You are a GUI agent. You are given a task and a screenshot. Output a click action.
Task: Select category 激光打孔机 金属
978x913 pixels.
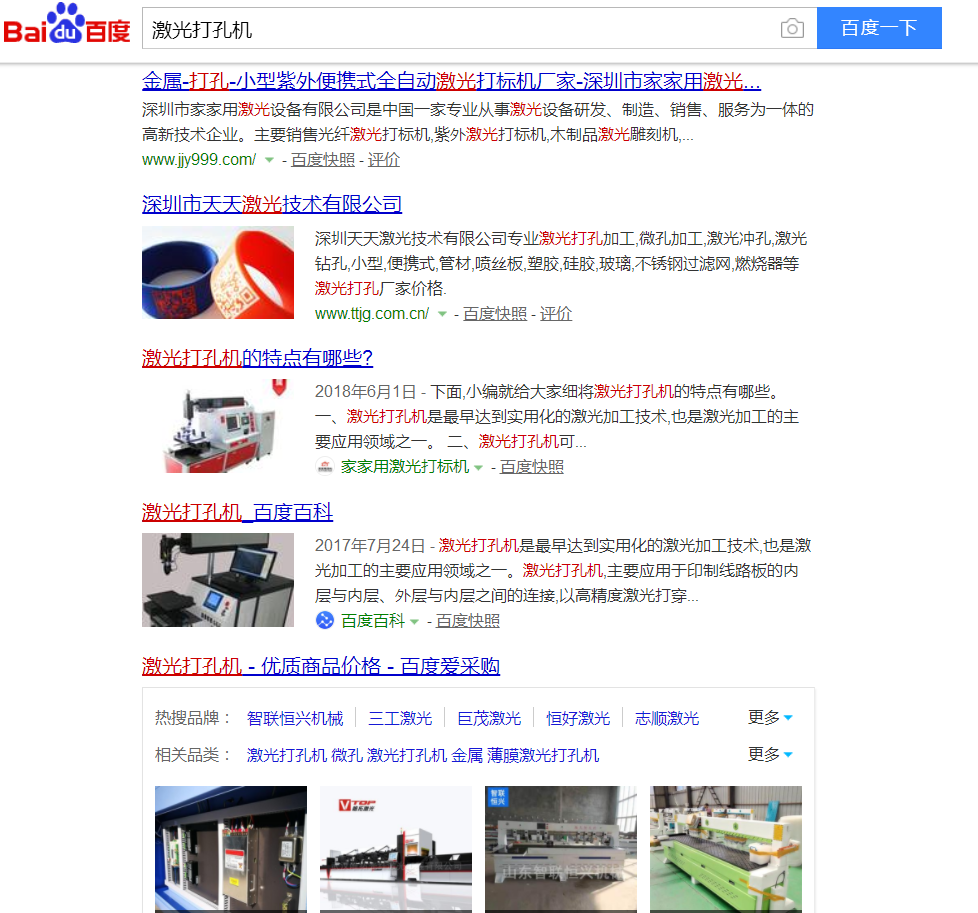point(425,755)
